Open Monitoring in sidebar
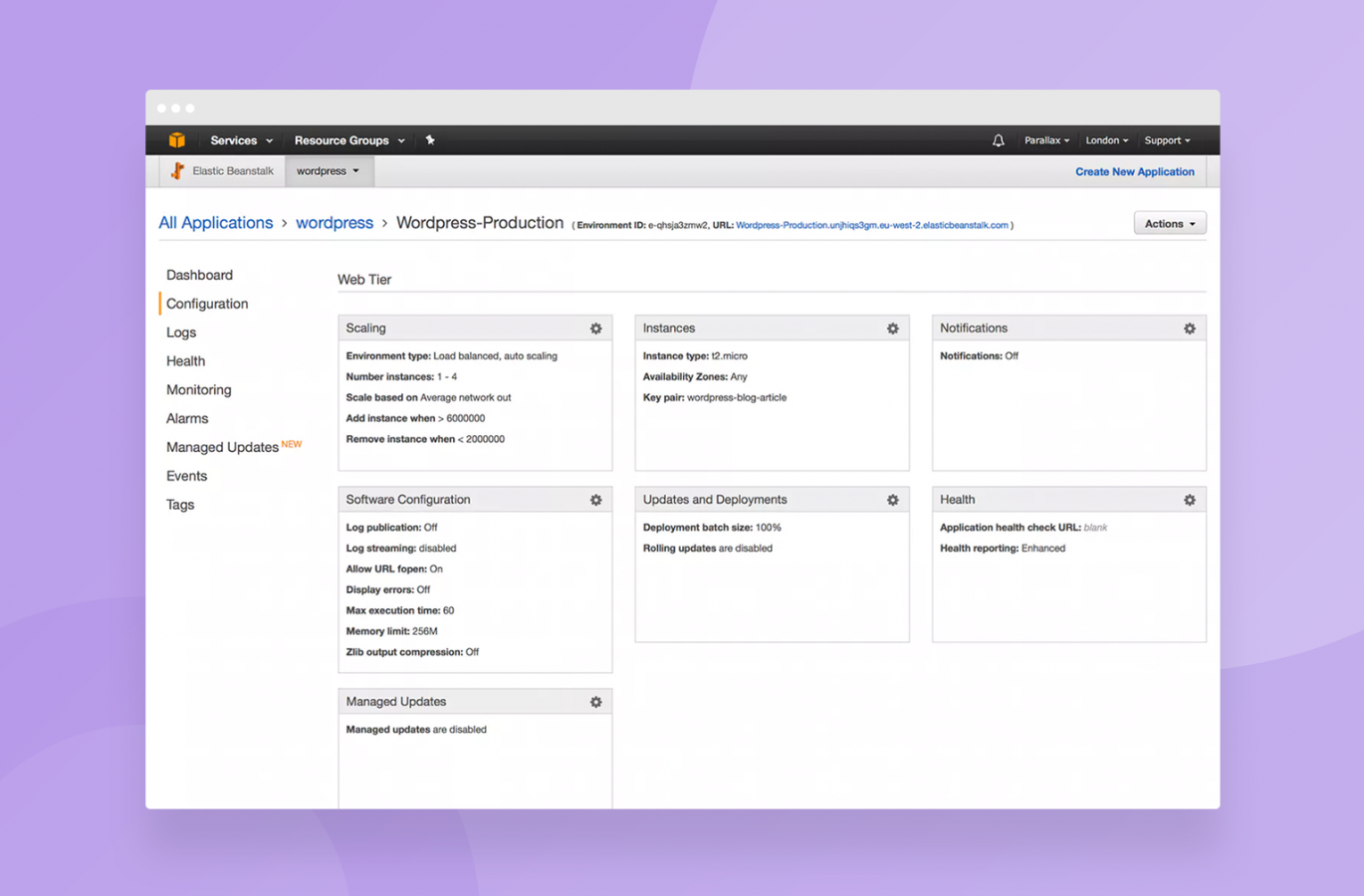The height and width of the screenshot is (896, 1364). tap(198, 390)
